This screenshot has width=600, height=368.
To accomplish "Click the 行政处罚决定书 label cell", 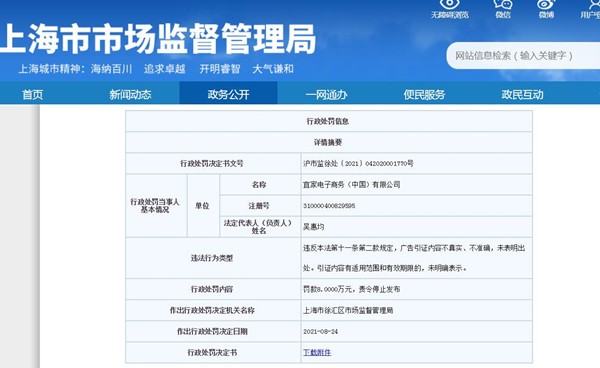I will coord(212,352).
